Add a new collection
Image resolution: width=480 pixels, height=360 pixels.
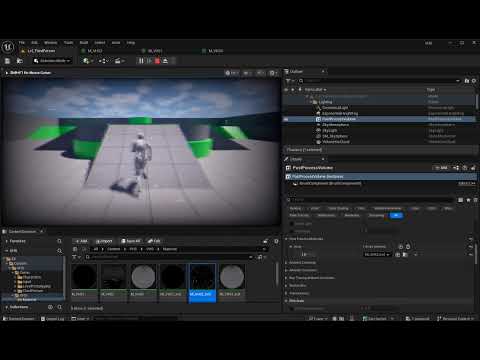50,307
